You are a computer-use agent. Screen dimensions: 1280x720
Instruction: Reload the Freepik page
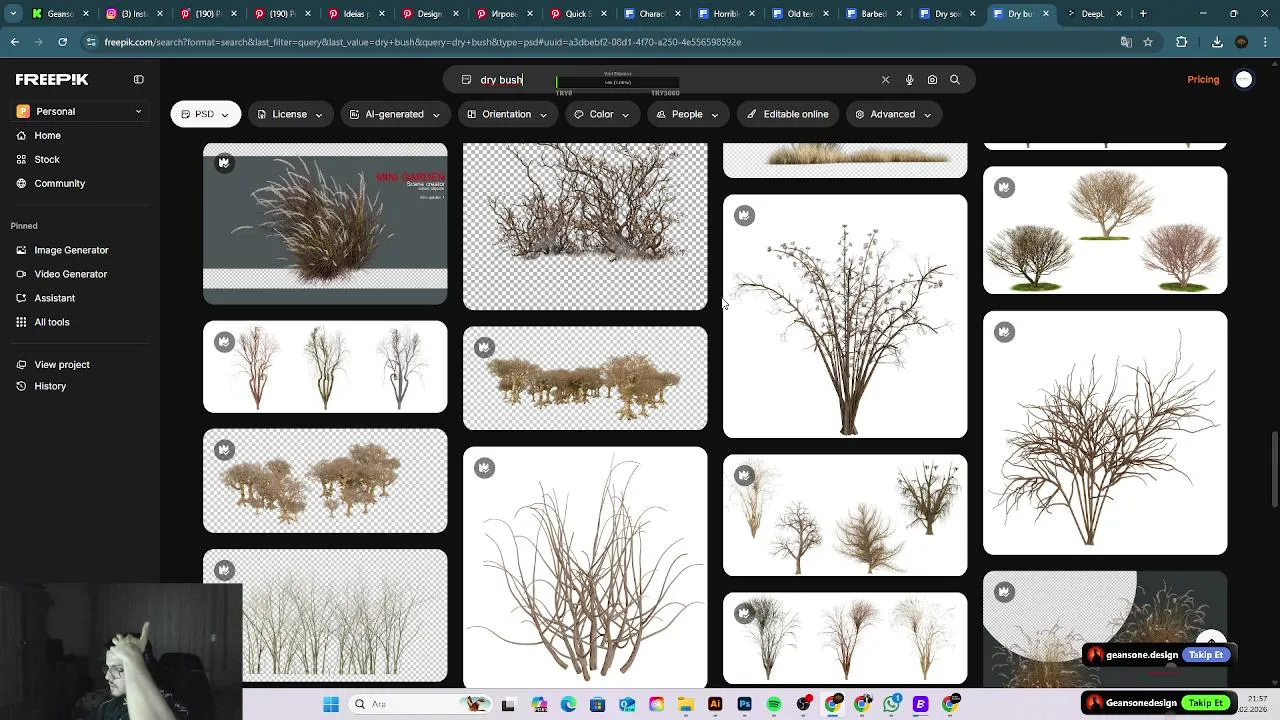coord(62,42)
